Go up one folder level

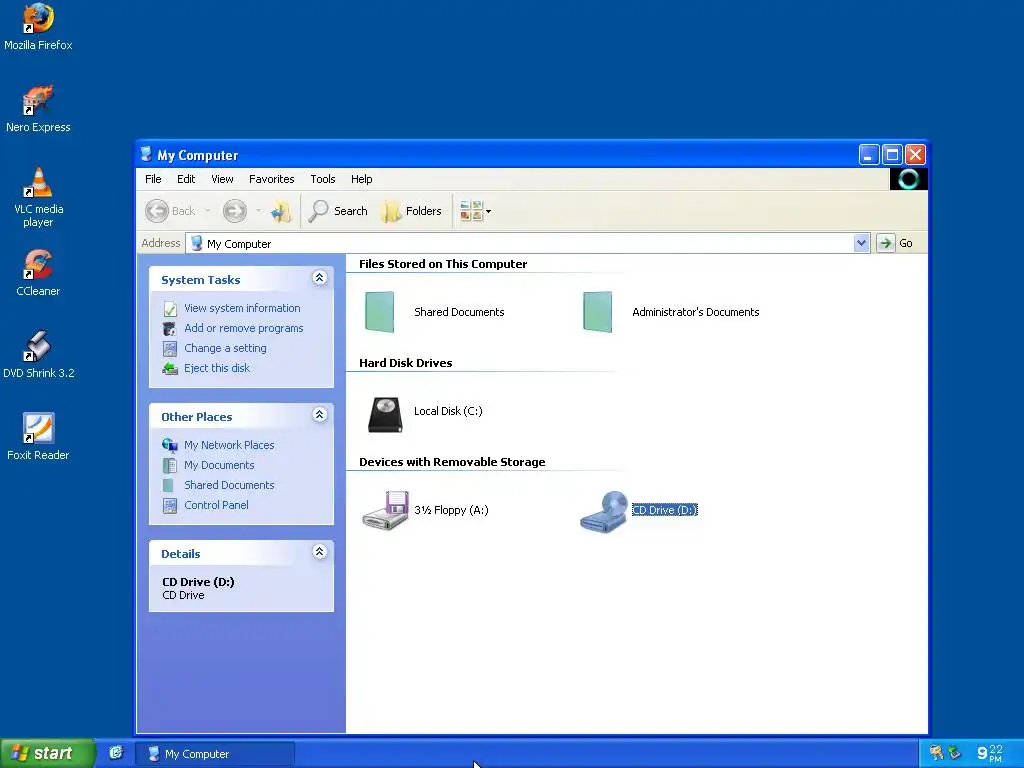tap(281, 211)
